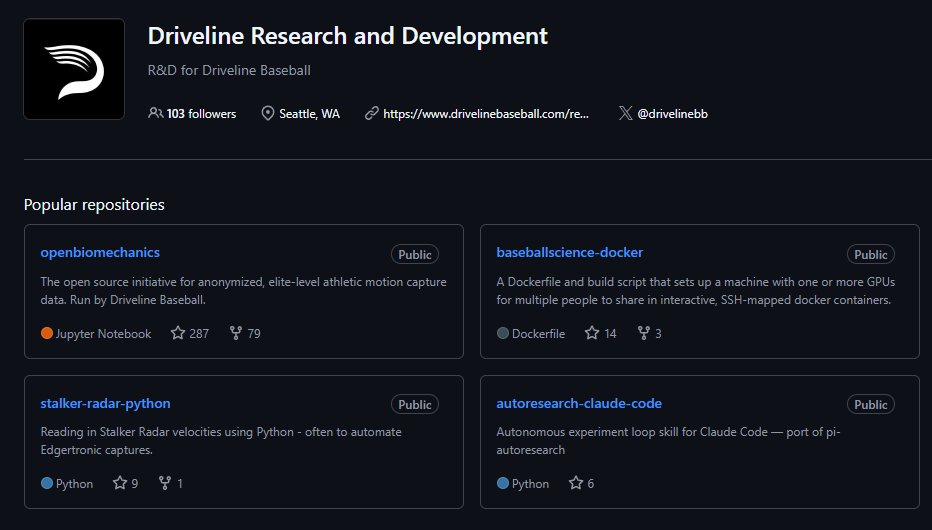Screen dimensions: 932x530
Task: Click the 'R&D for Driveline Baseball' description
Action: (x=229, y=70)
